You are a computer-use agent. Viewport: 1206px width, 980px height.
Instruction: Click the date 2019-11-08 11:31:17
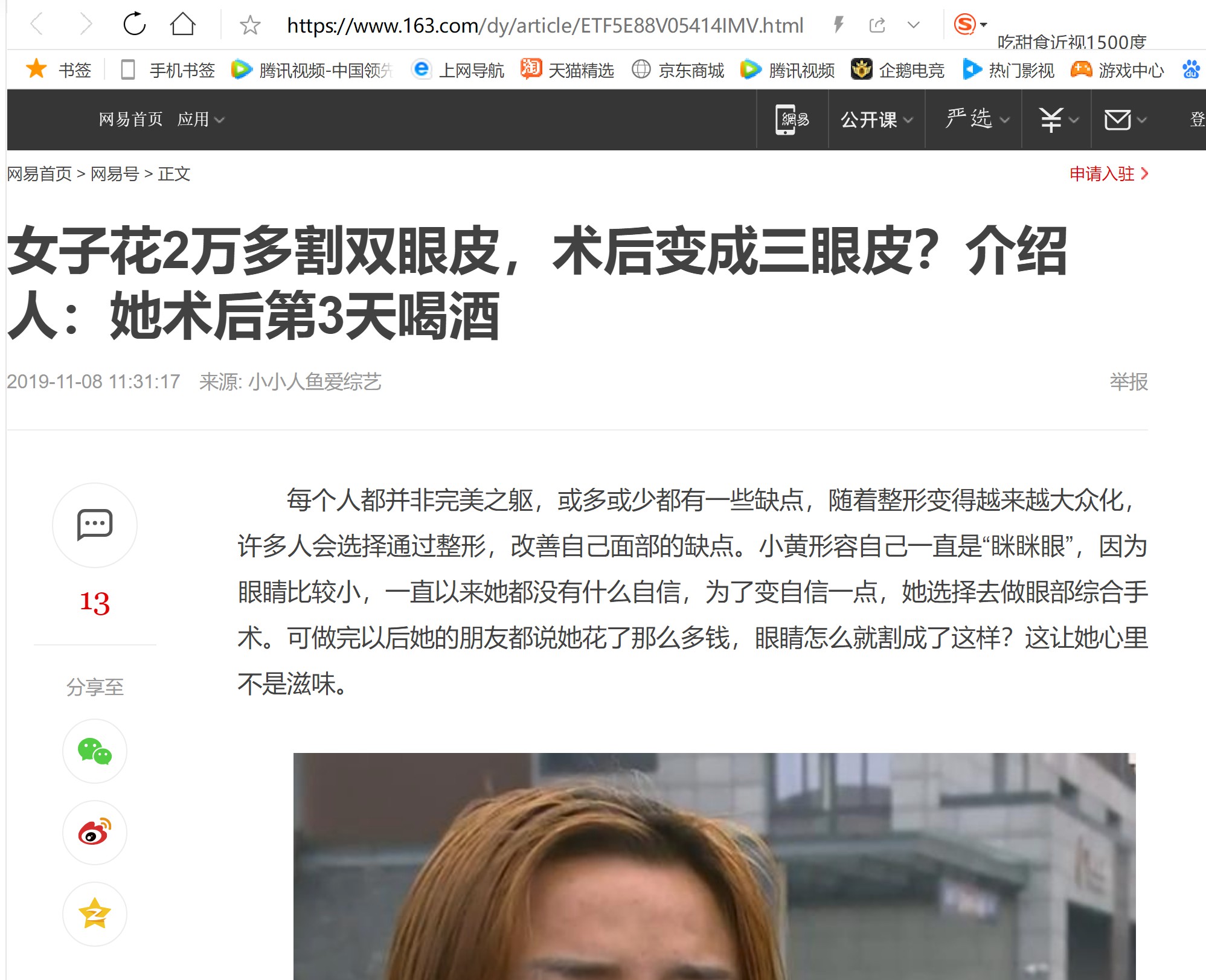[94, 382]
